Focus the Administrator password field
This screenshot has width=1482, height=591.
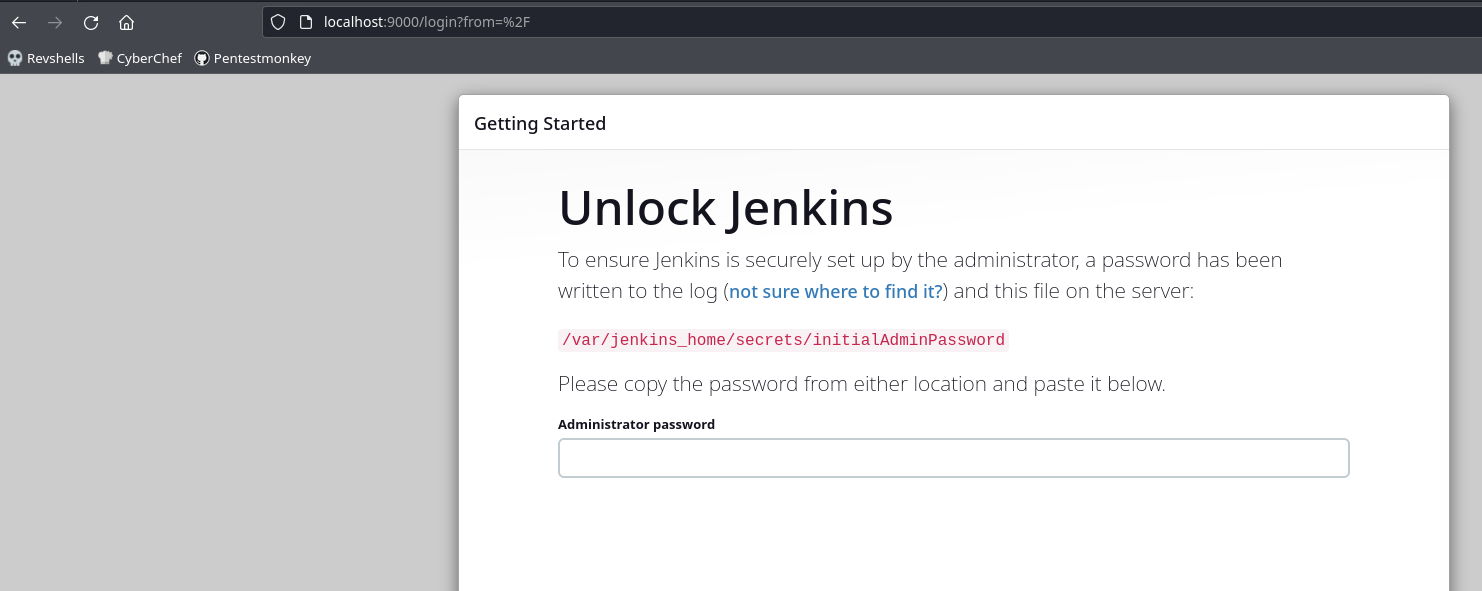point(954,458)
